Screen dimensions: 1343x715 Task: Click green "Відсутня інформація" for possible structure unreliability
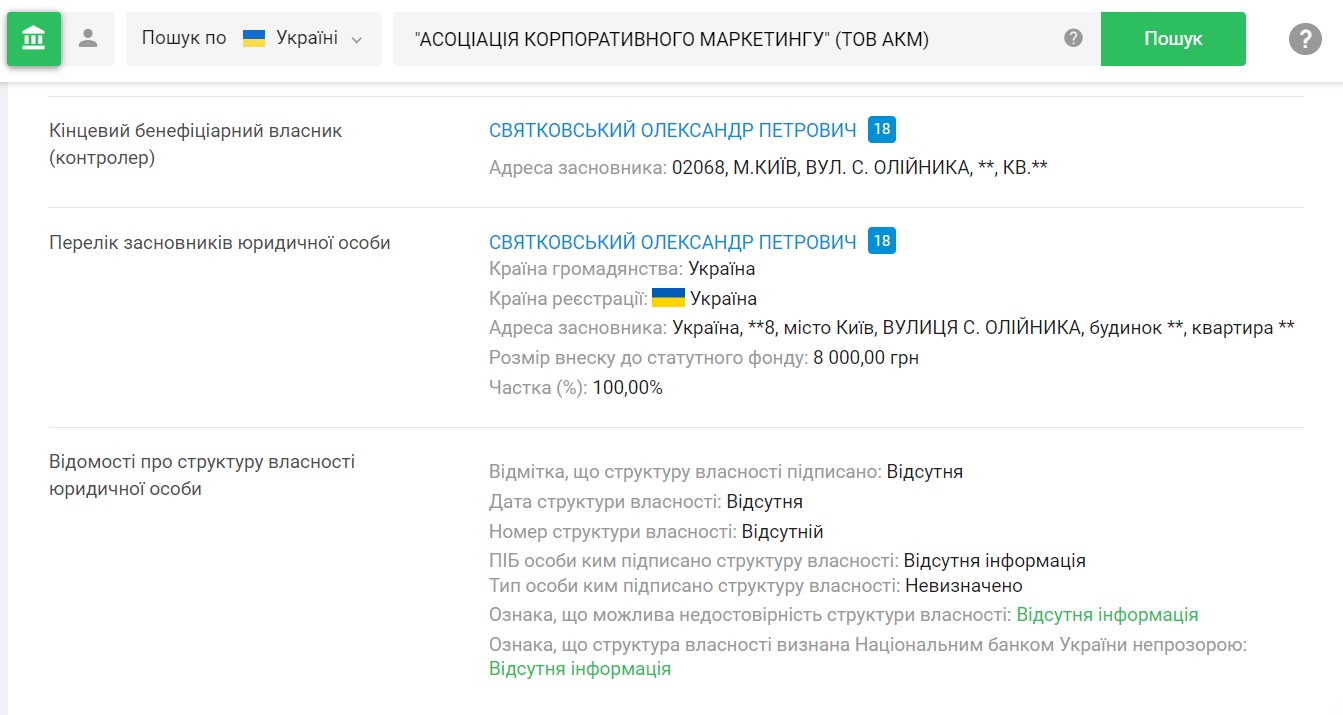point(1107,615)
